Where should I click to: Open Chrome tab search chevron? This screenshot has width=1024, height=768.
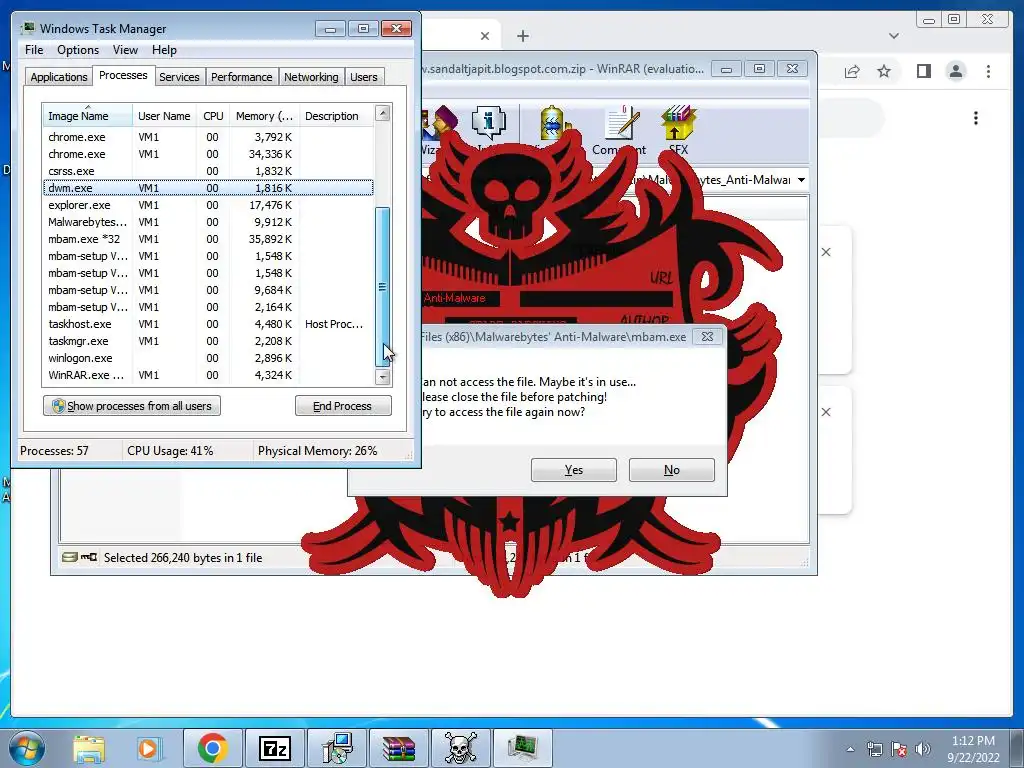click(893, 36)
